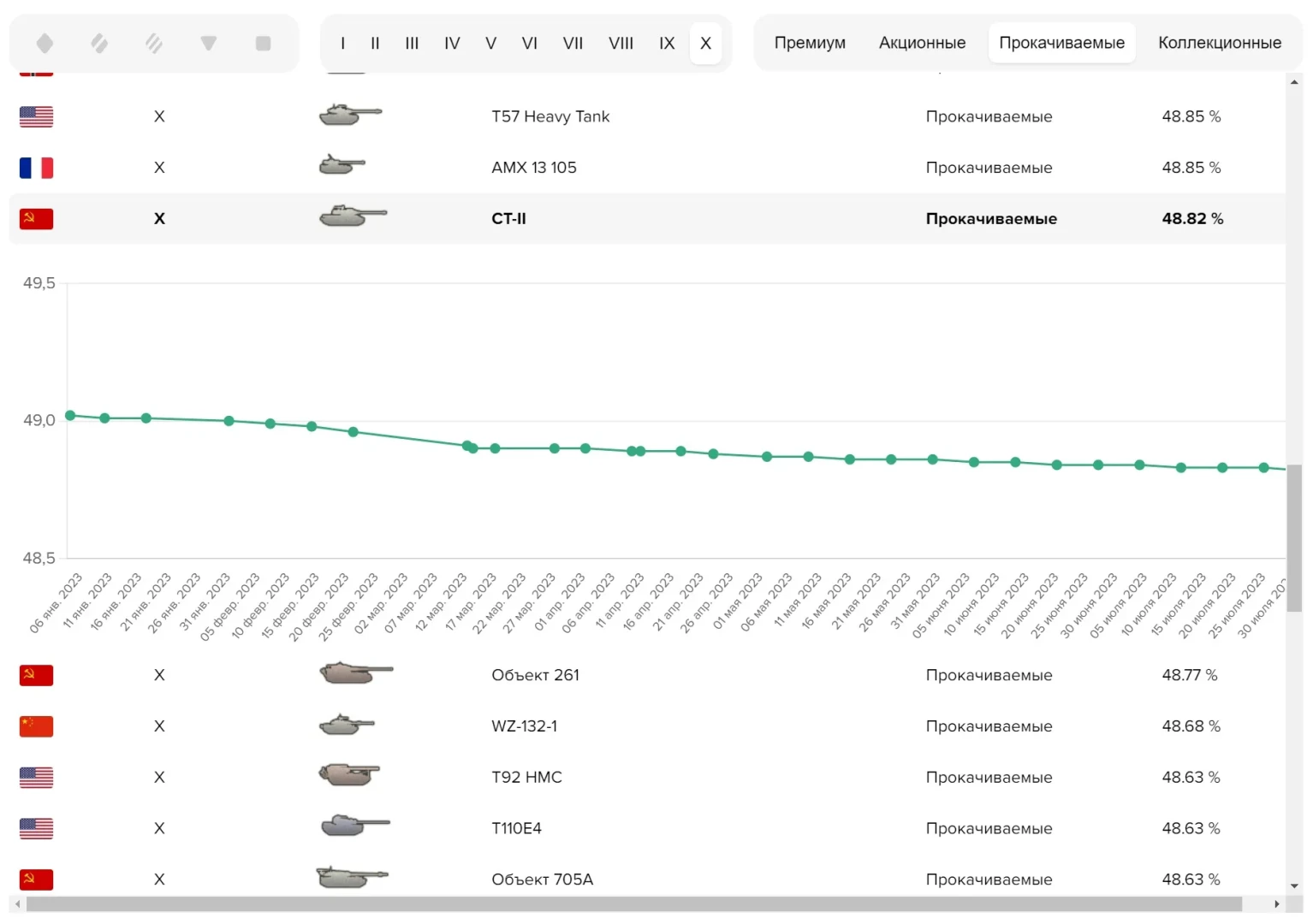
Task: Toggle tier IX filter
Action: (x=667, y=43)
